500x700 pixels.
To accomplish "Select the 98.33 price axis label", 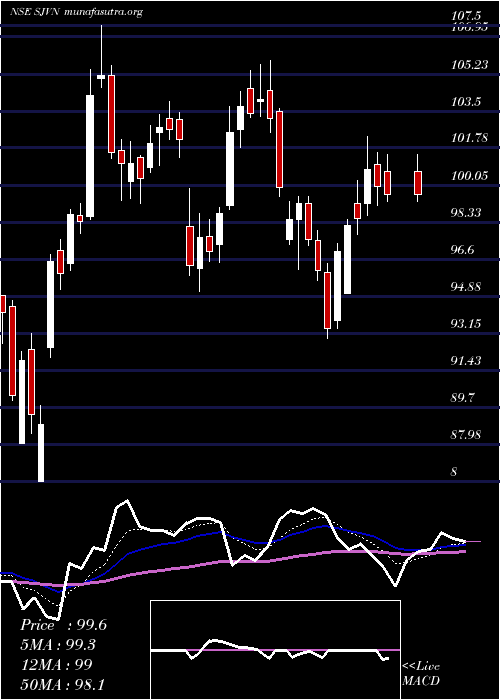I will click(x=466, y=213).
